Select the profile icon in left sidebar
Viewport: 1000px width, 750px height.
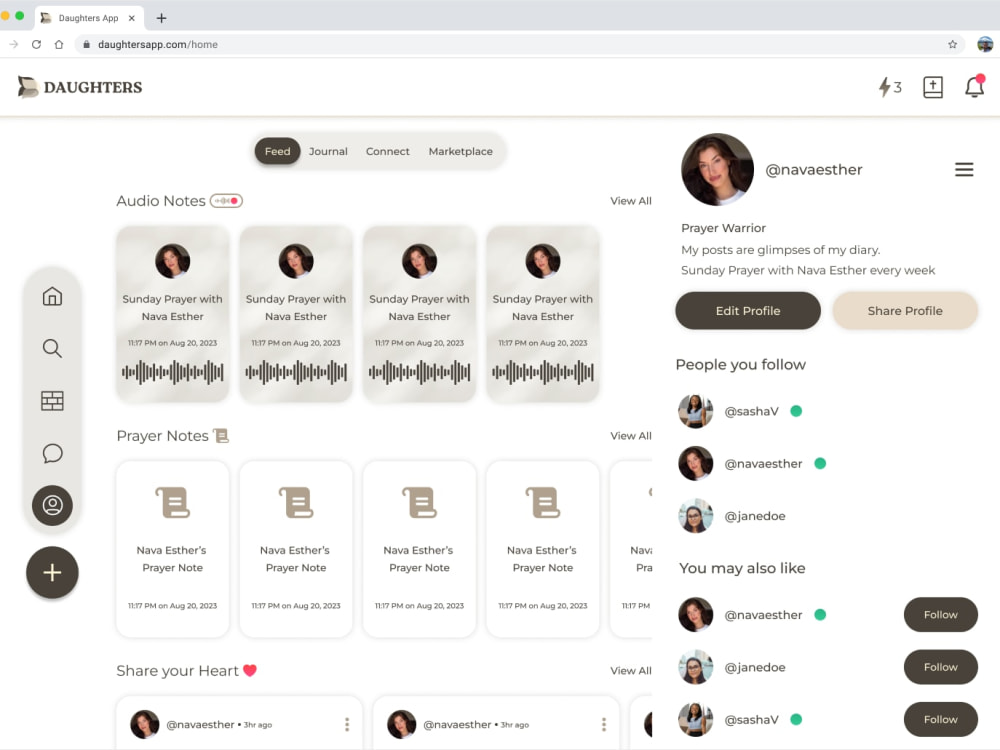pyautogui.click(x=52, y=505)
